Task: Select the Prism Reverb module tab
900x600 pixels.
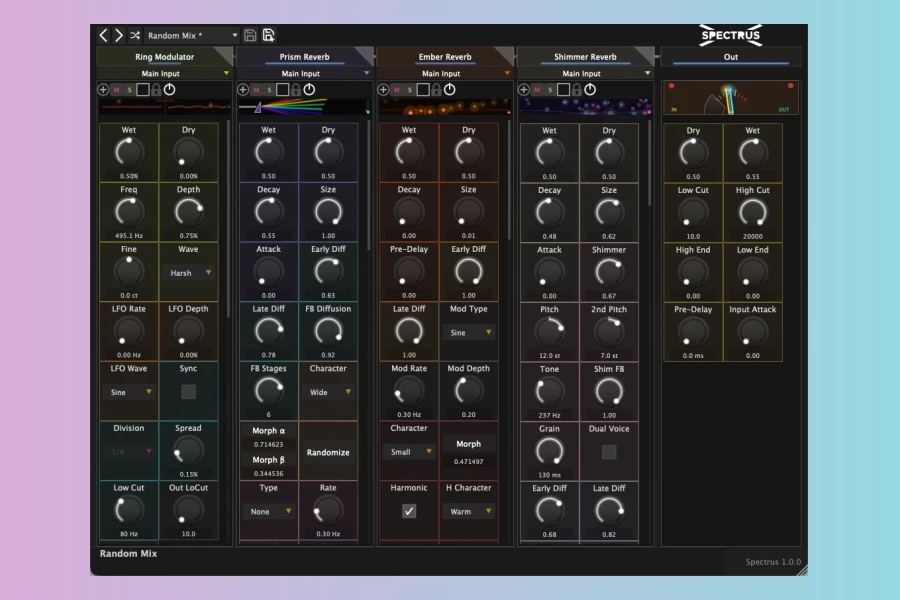Action: [x=304, y=57]
